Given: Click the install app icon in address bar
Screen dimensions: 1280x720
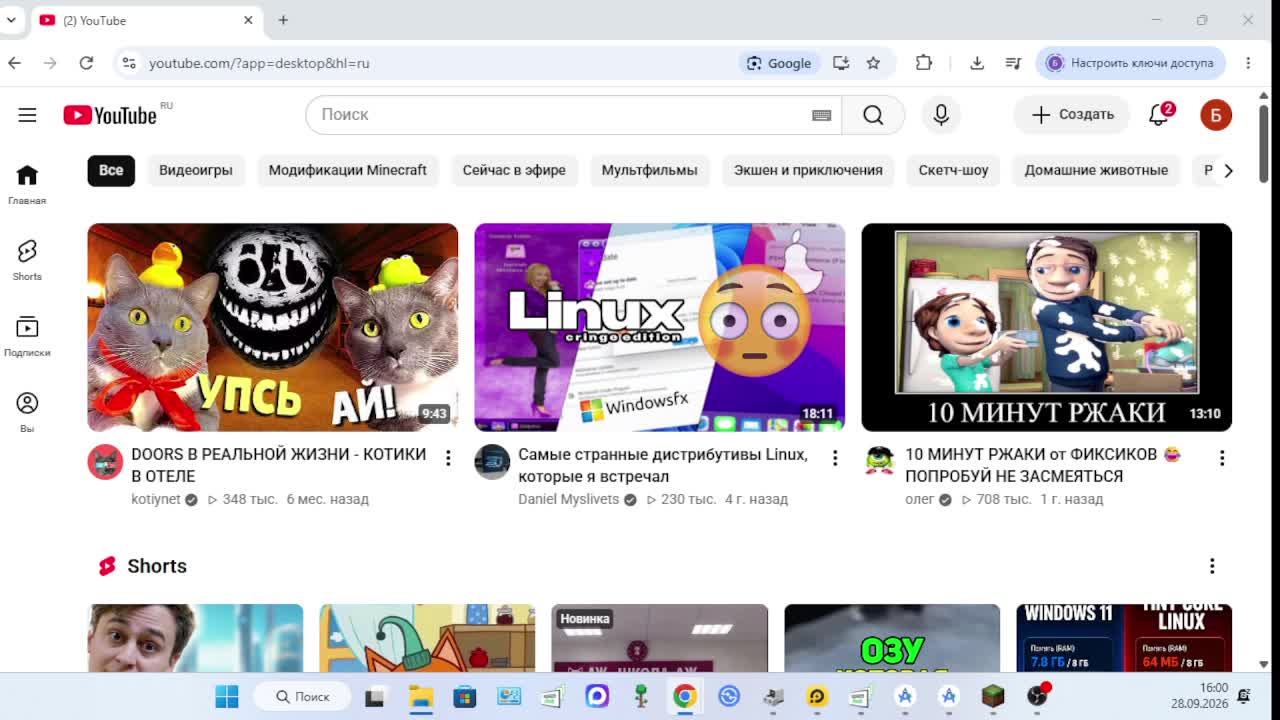Looking at the screenshot, I should click(x=841, y=63).
